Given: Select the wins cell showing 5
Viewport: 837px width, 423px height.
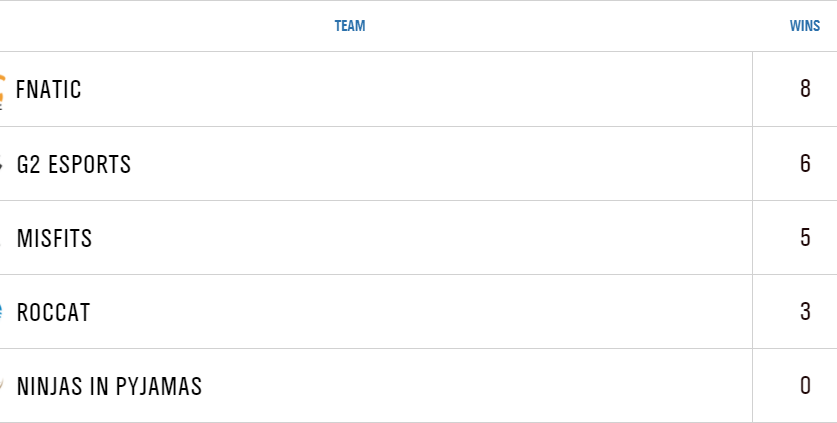Looking at the screenshot, I should 805,237.
